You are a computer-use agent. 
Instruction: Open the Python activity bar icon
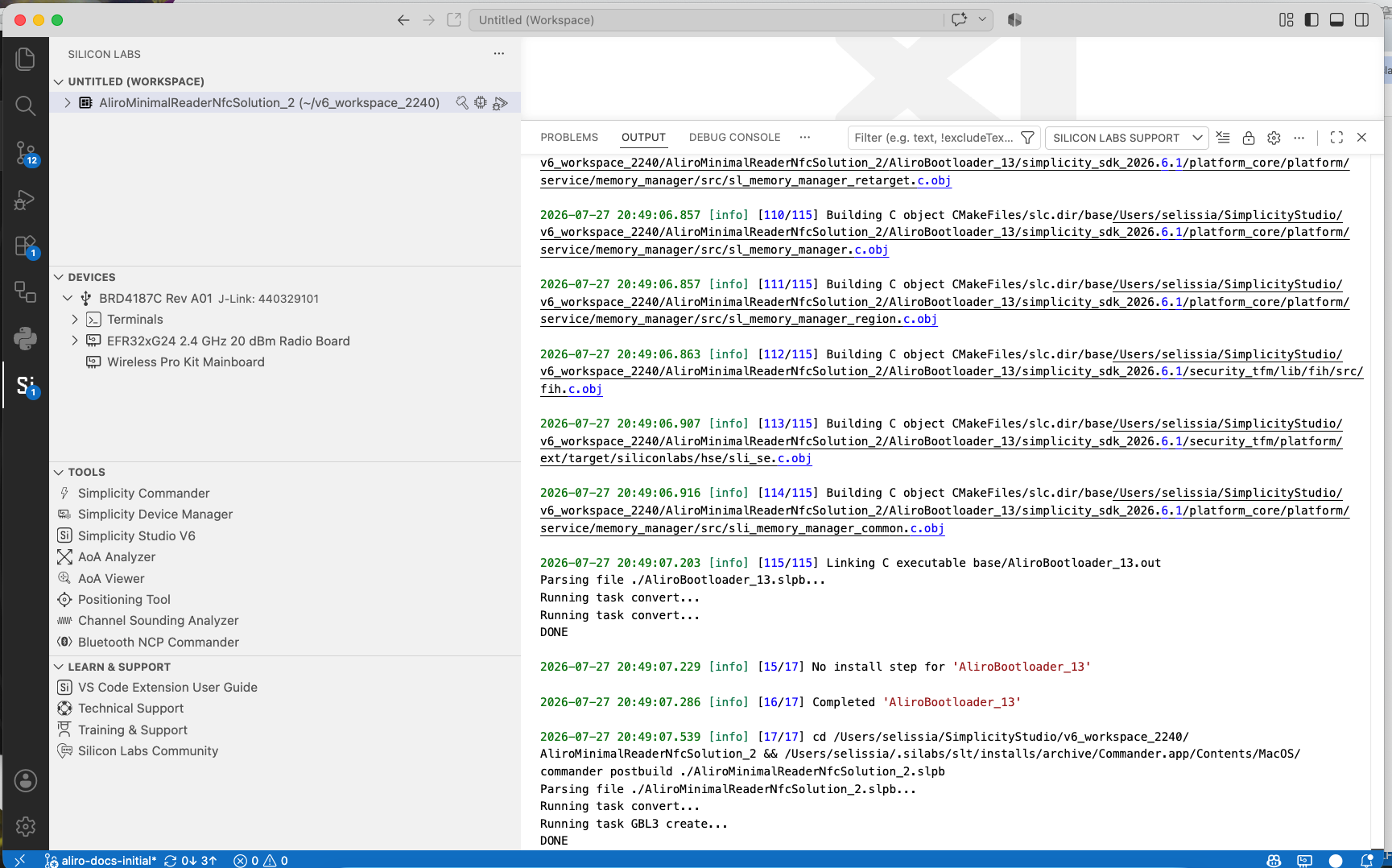[x=25, y=338]
